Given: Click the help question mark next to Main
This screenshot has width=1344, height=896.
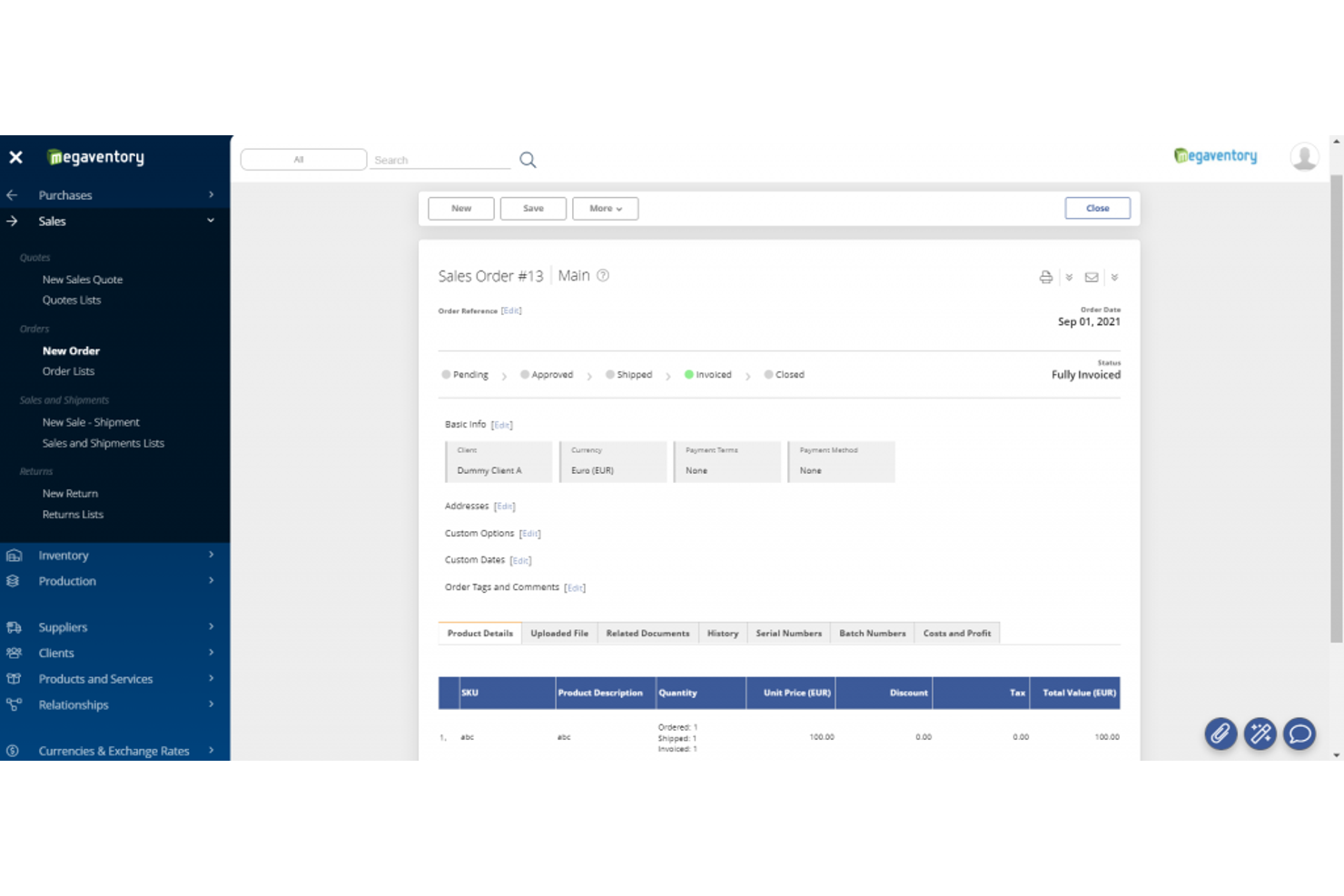Looking at the screenshot, I should tap(603, 275).
